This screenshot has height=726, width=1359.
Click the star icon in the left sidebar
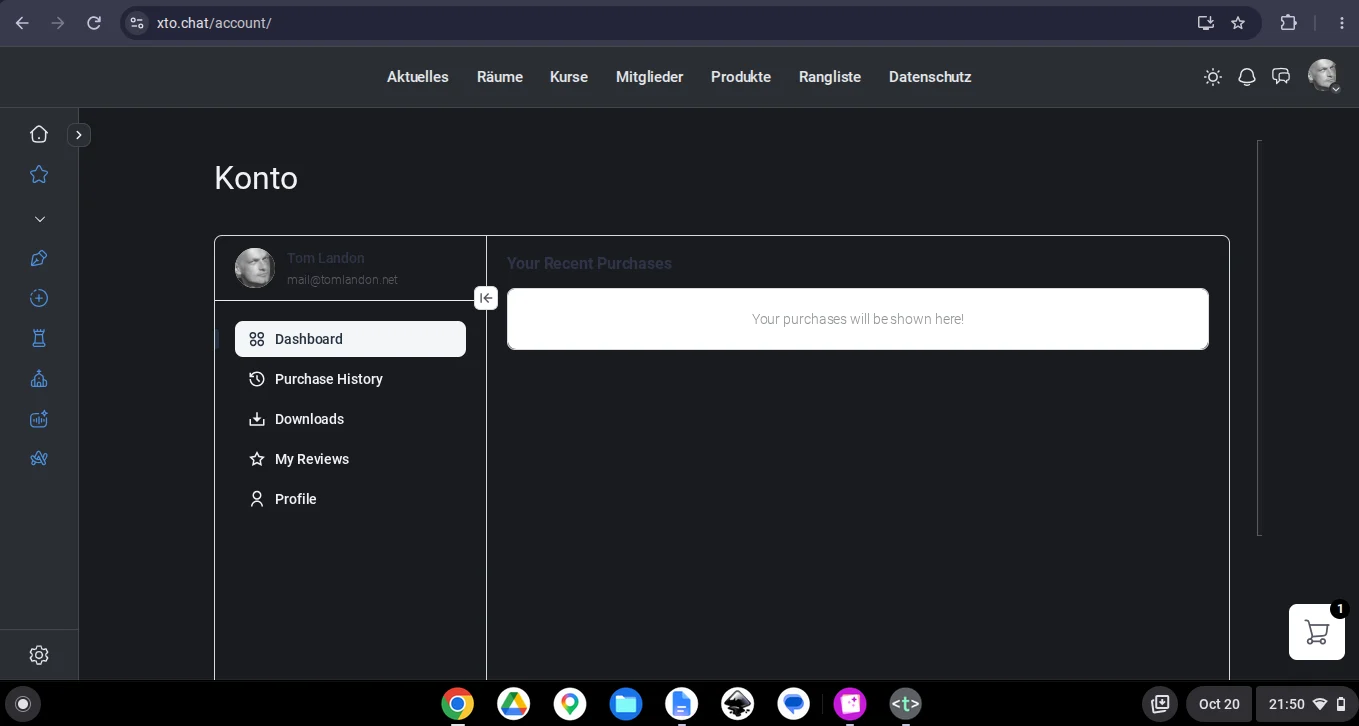[x=39, y=174]
